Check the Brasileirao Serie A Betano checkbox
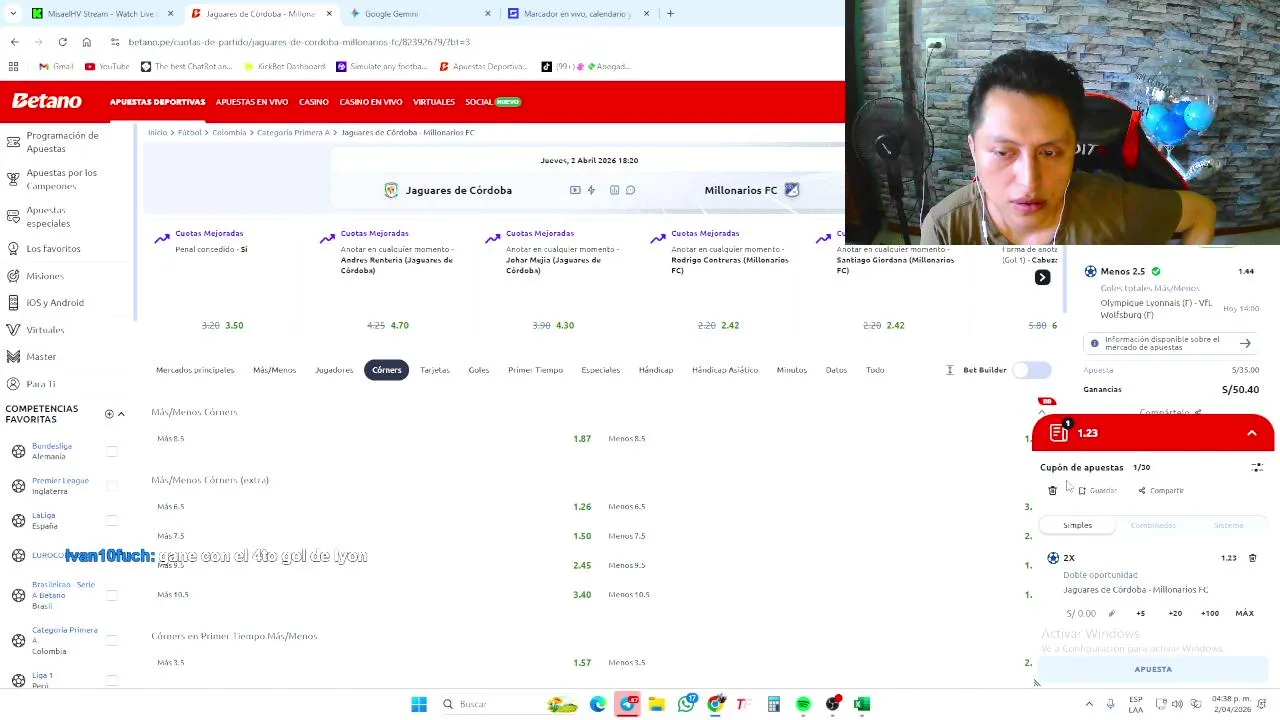Viewport: 1280px width, 720px height. (112, 595)
